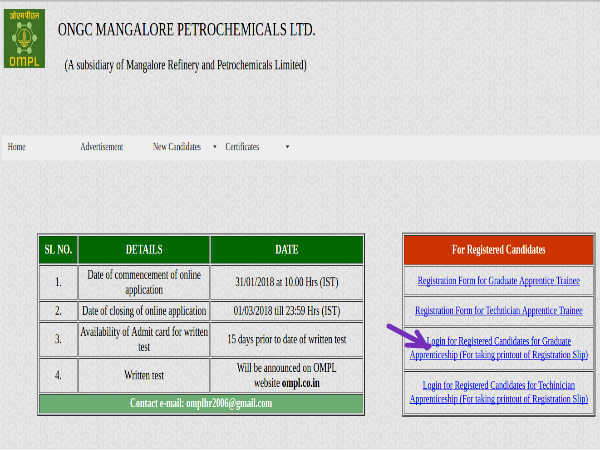Open Registration Form for Technician Apprentice Trainee
Image resolution: width=600 pixels, height=450 pixels.
pos(499,311)
